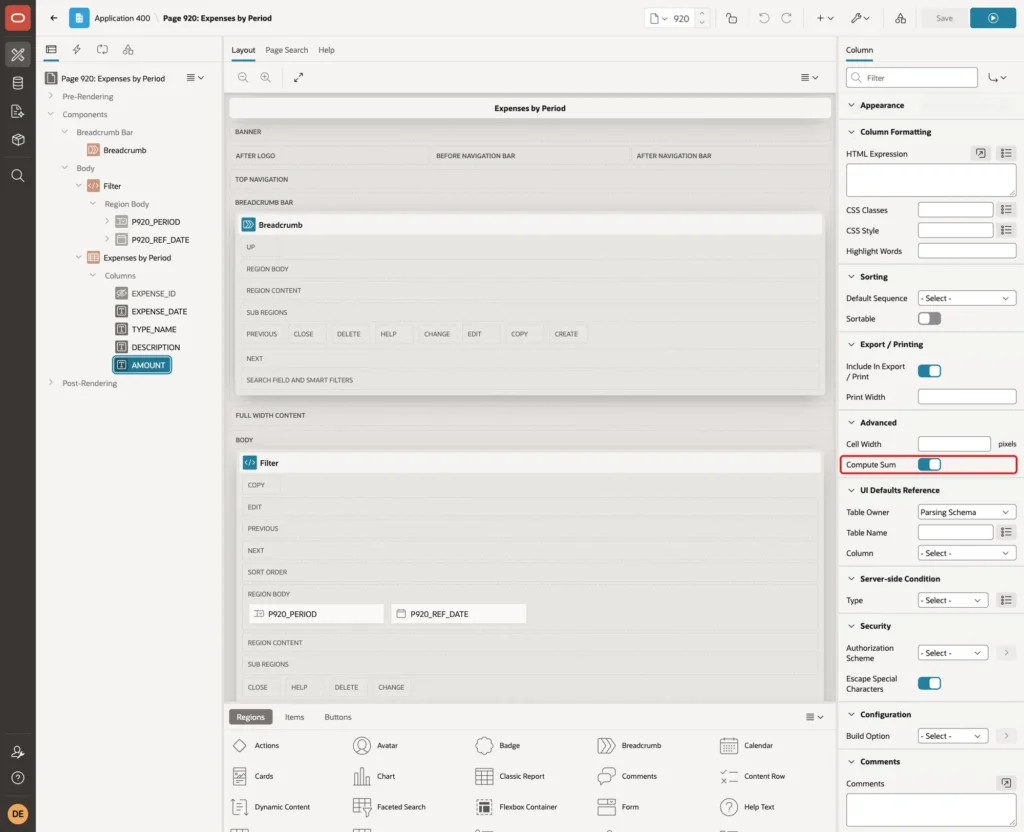Image resolution: width=1024 pixels, height=832 pixels.
Task: Open the Build Option dropdown
Action: click(953, 736)
